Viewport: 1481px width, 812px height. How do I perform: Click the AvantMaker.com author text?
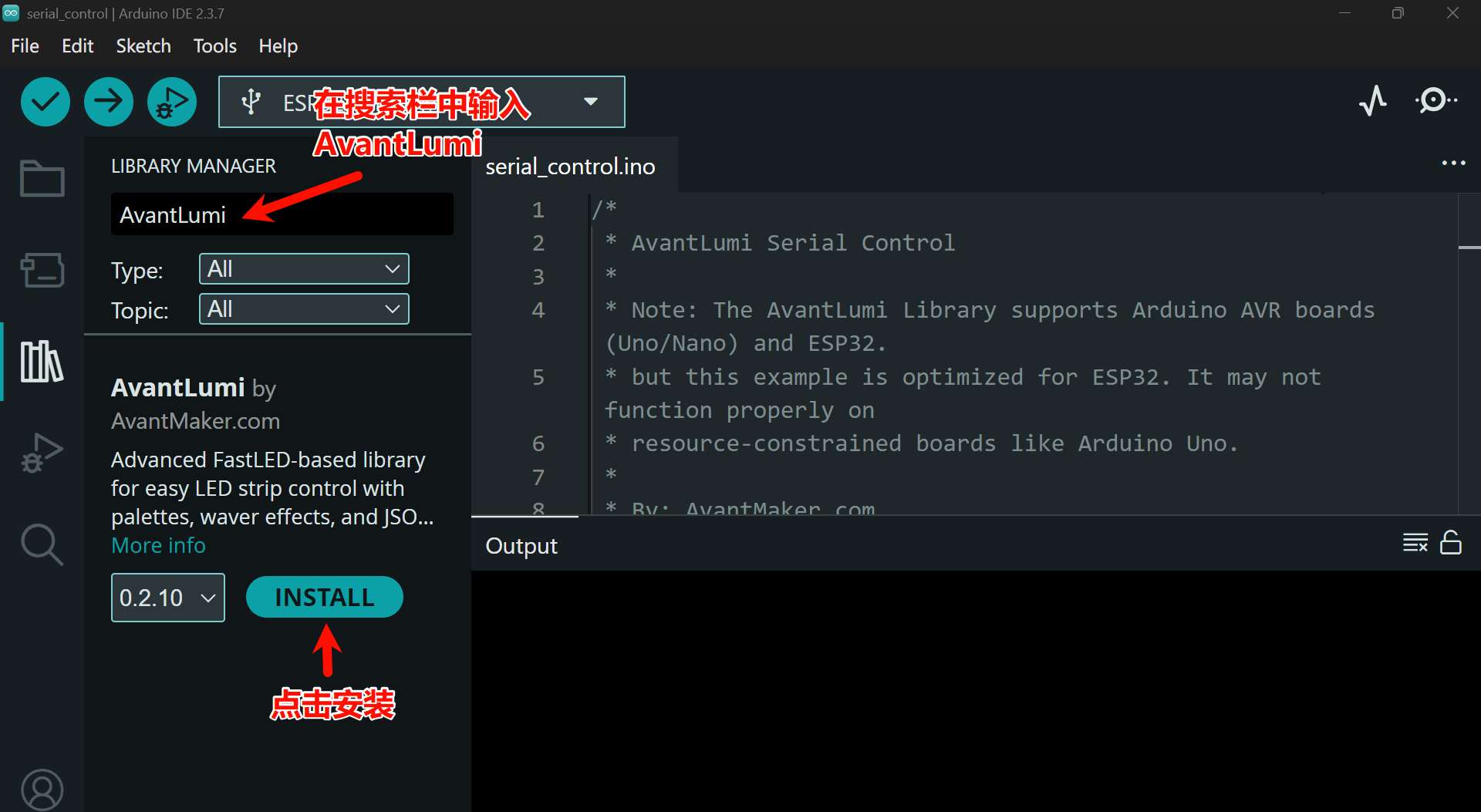(x=196, y=421)
